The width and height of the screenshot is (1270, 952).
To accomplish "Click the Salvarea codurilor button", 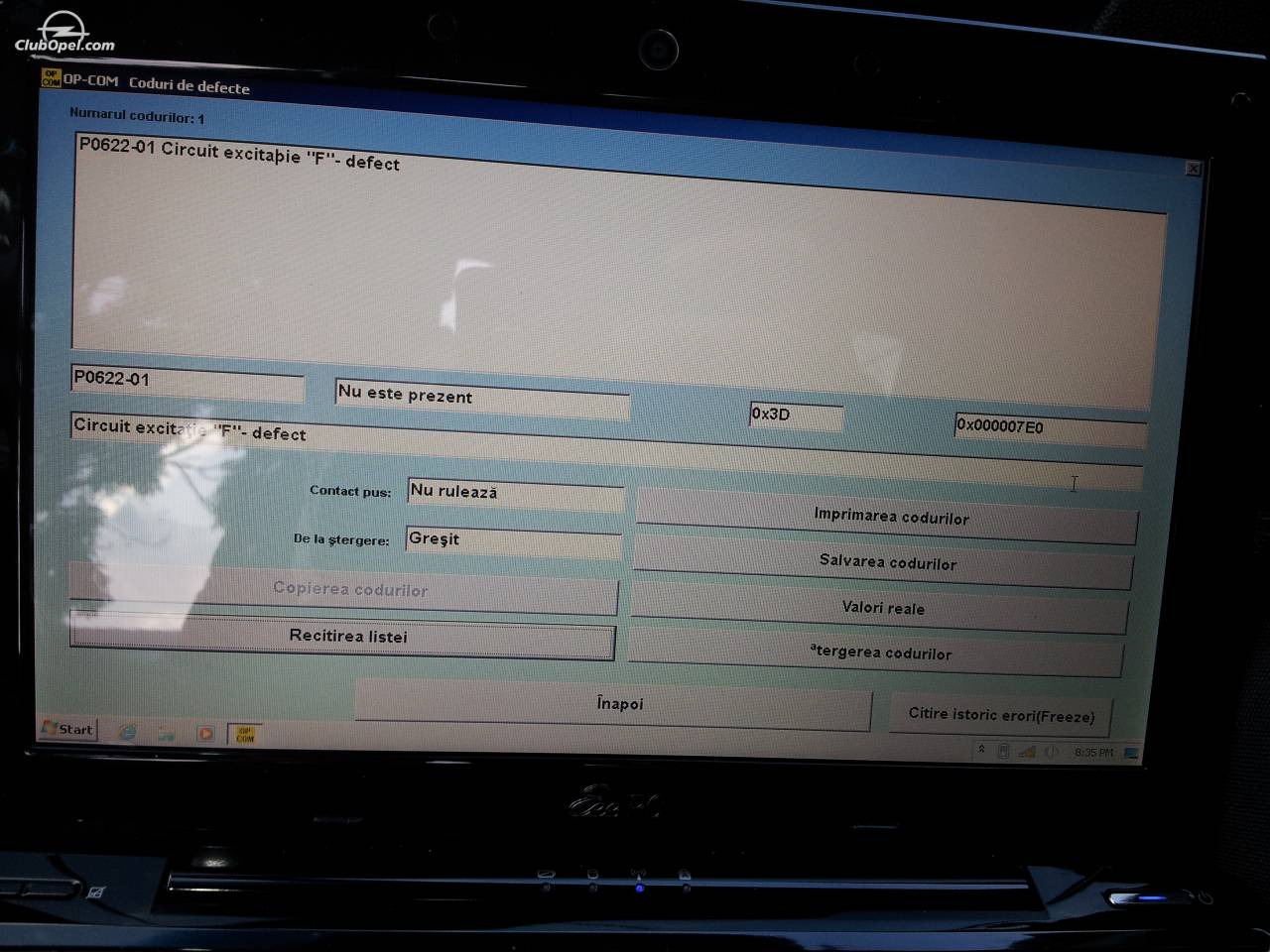I will [x=883, y=561].
